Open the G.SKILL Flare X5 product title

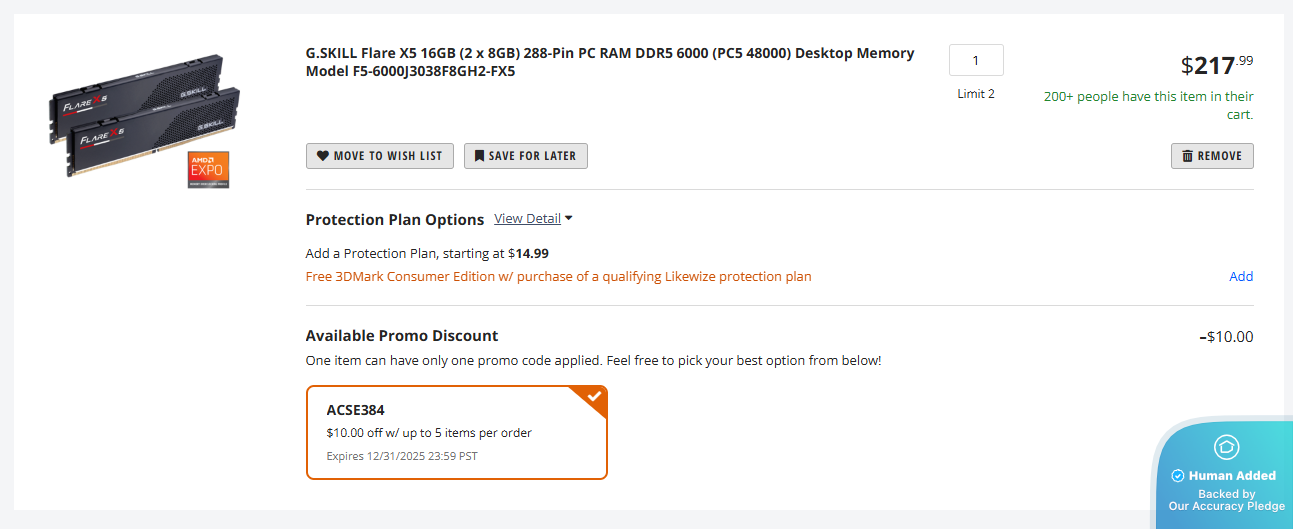point(610,62)
